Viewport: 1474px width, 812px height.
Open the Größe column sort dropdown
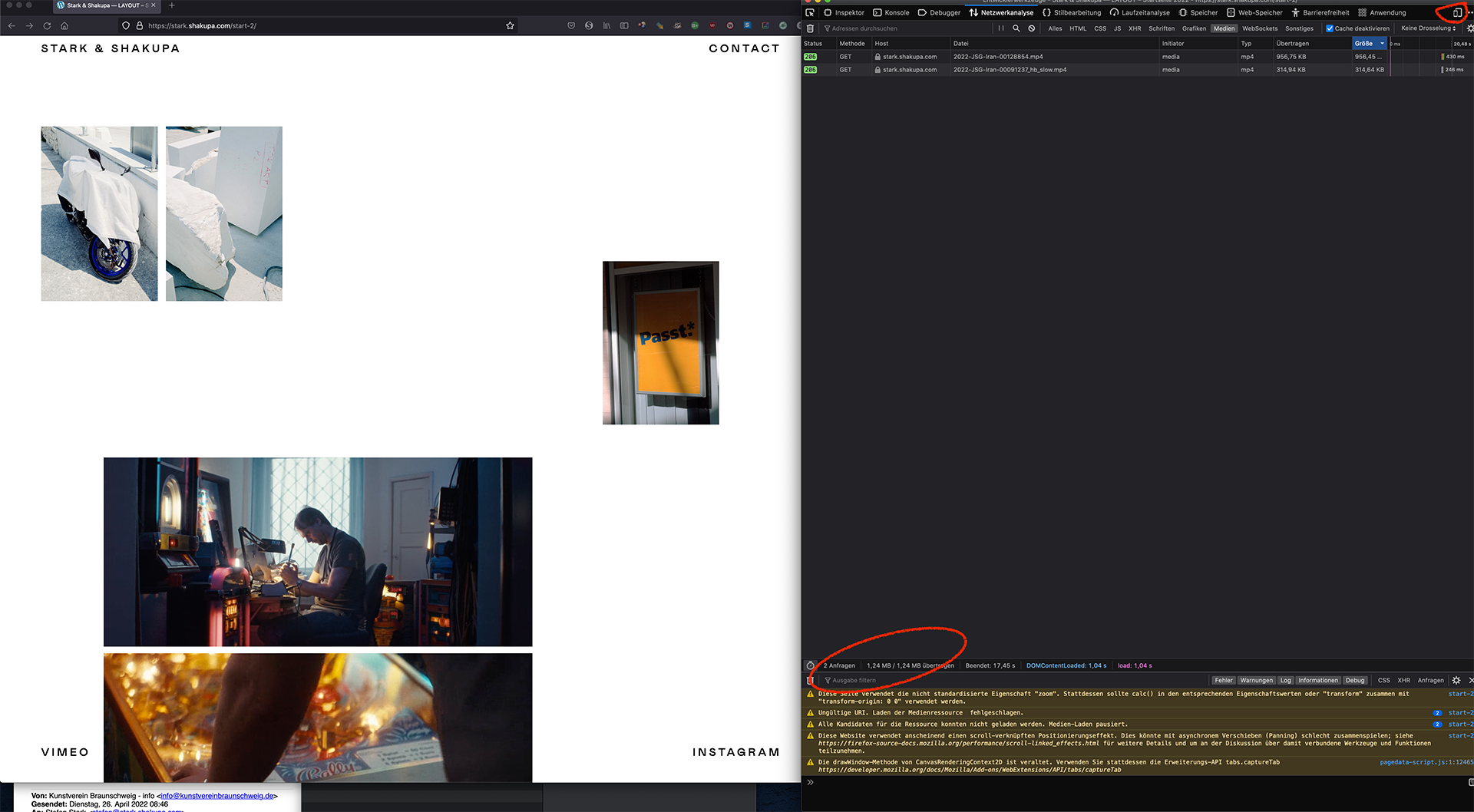[1382, 44]
